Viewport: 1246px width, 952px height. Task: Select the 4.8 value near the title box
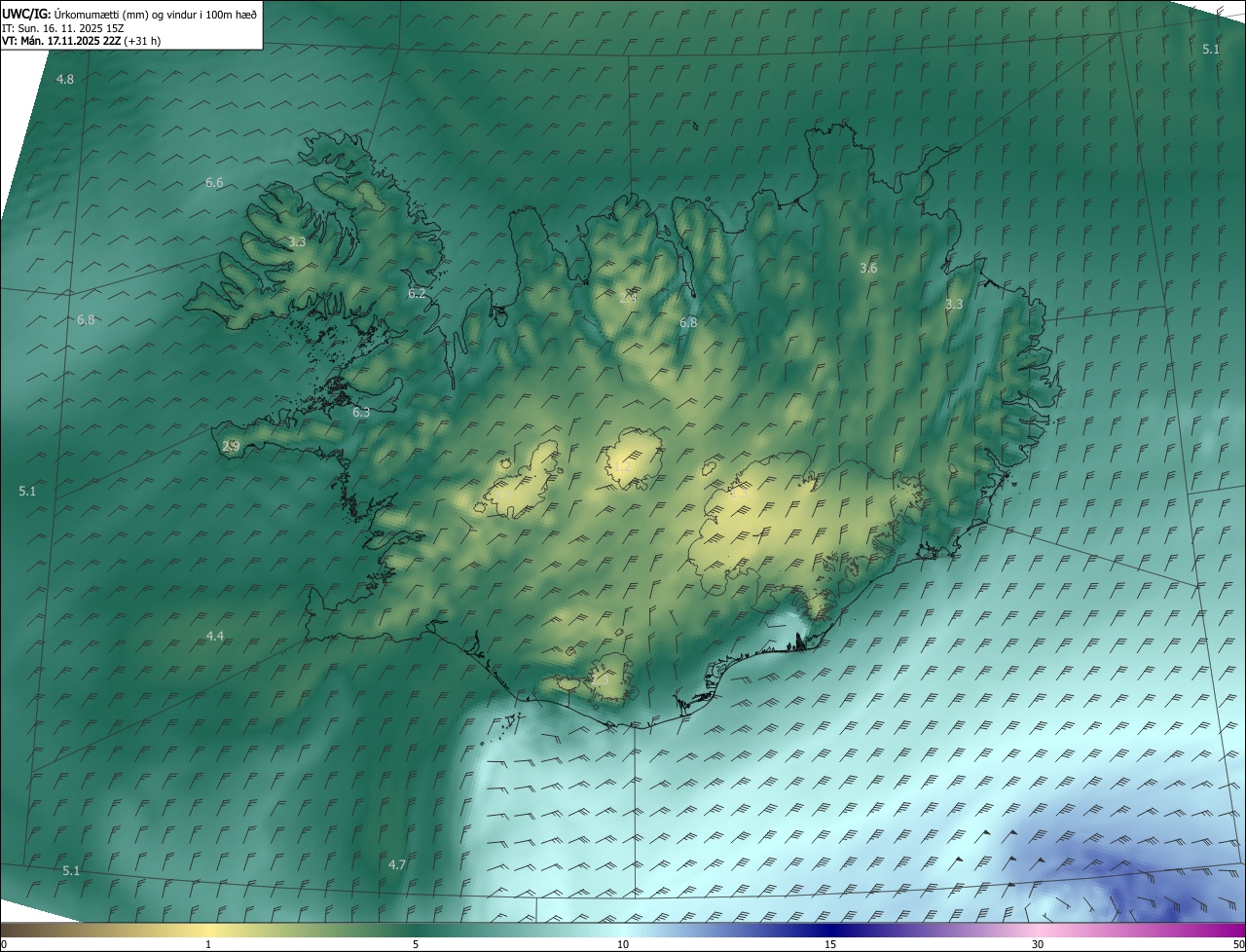(65, 79)
